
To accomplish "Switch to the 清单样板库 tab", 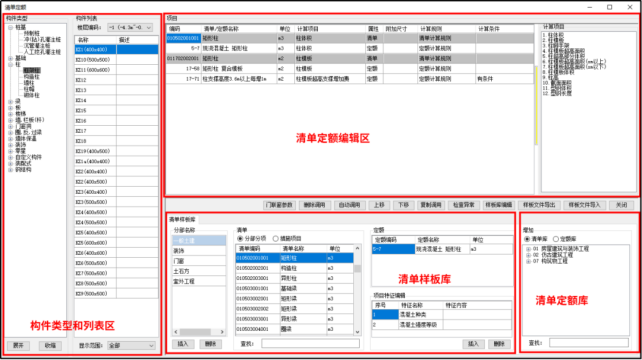I will click(182, 220).
